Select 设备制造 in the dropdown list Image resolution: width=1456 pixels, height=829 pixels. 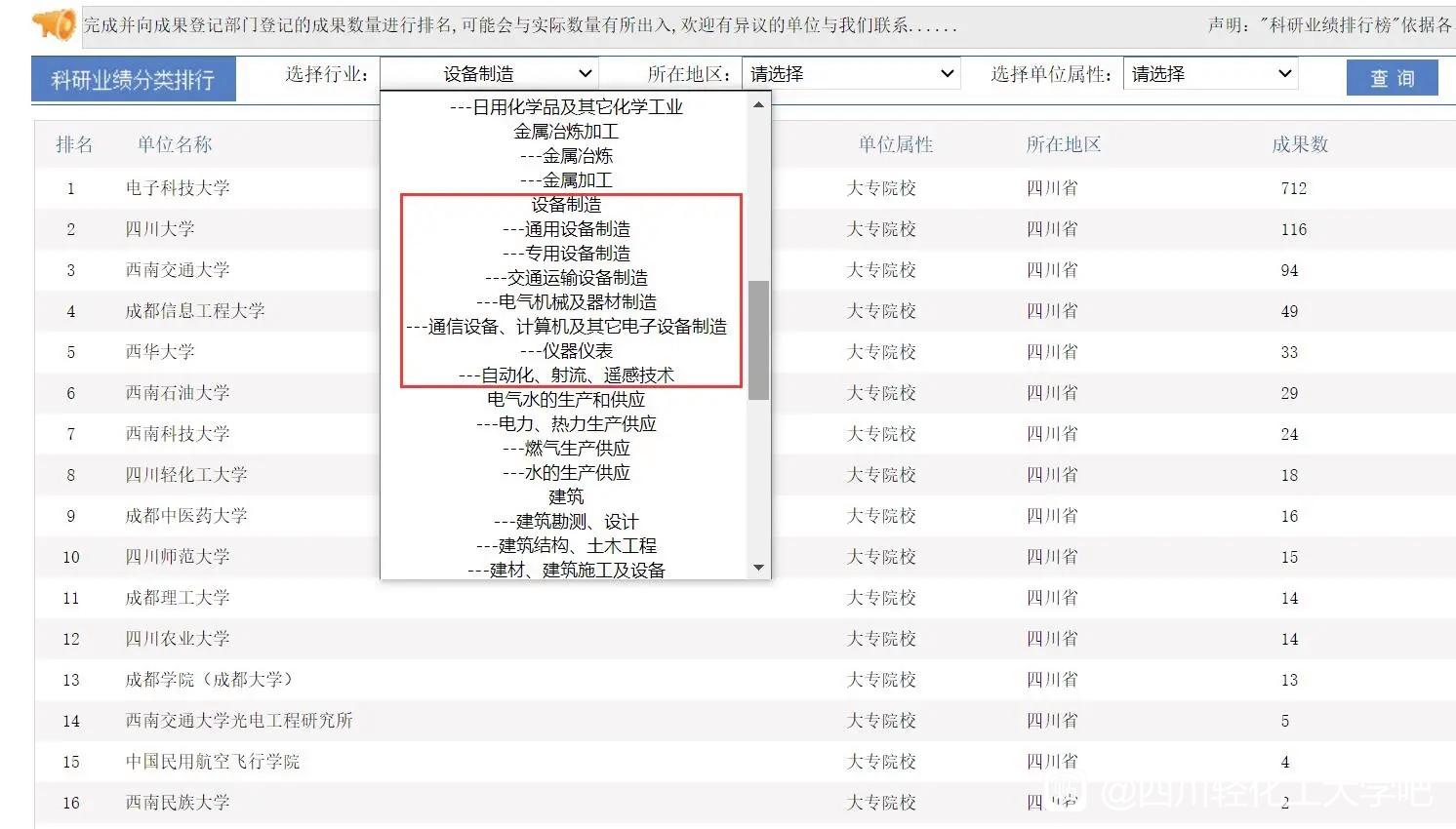pyautogui.click(x=566, y=205)
